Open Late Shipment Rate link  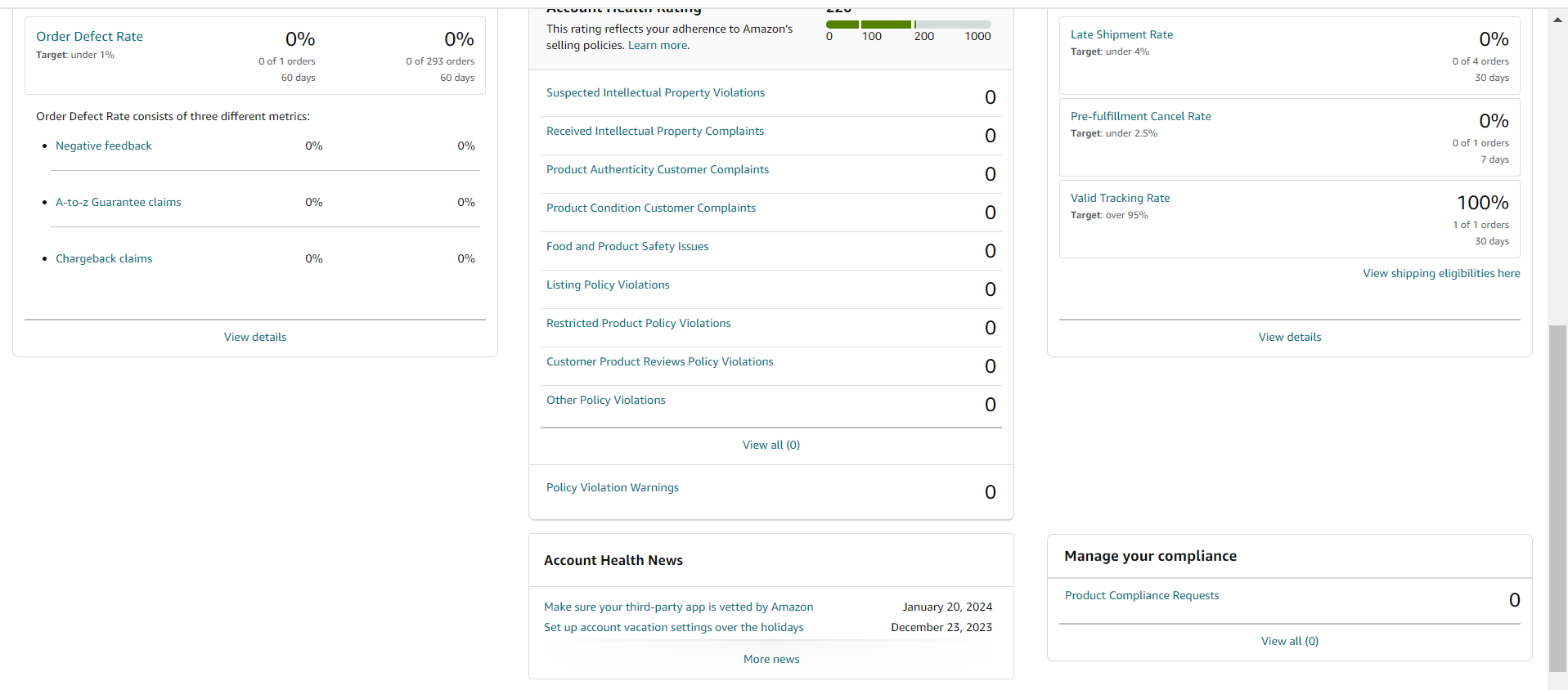[x=1121, y=34]
